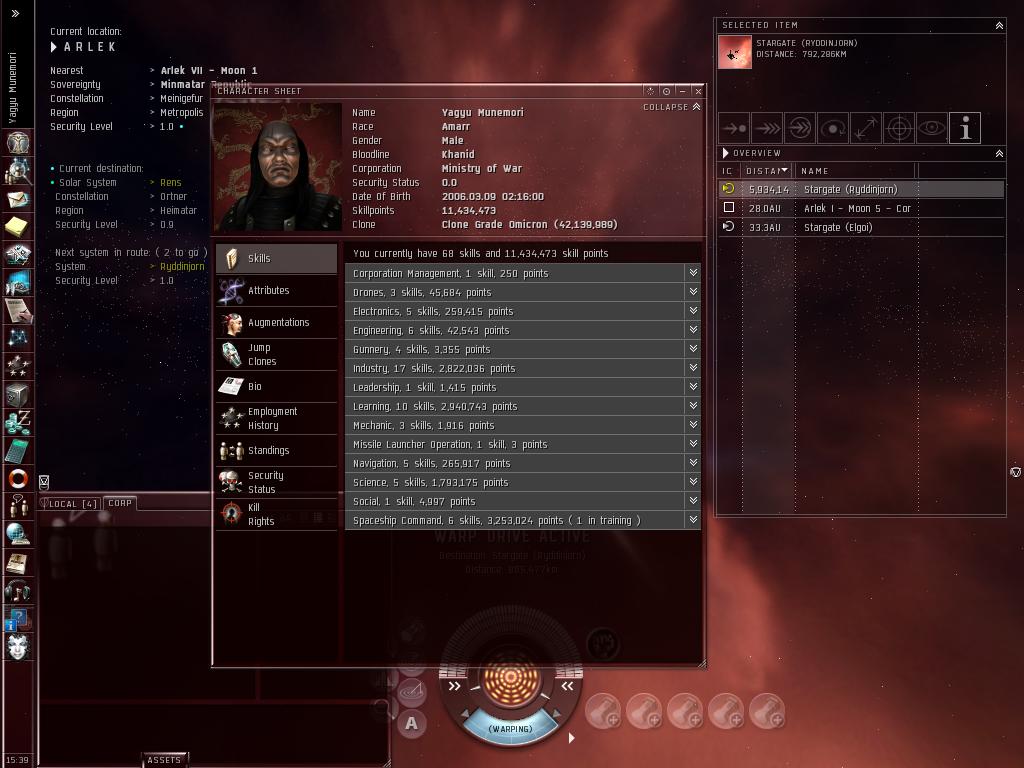Switch to the Local chat tab
1024x768 pixels.
(69, 504)
